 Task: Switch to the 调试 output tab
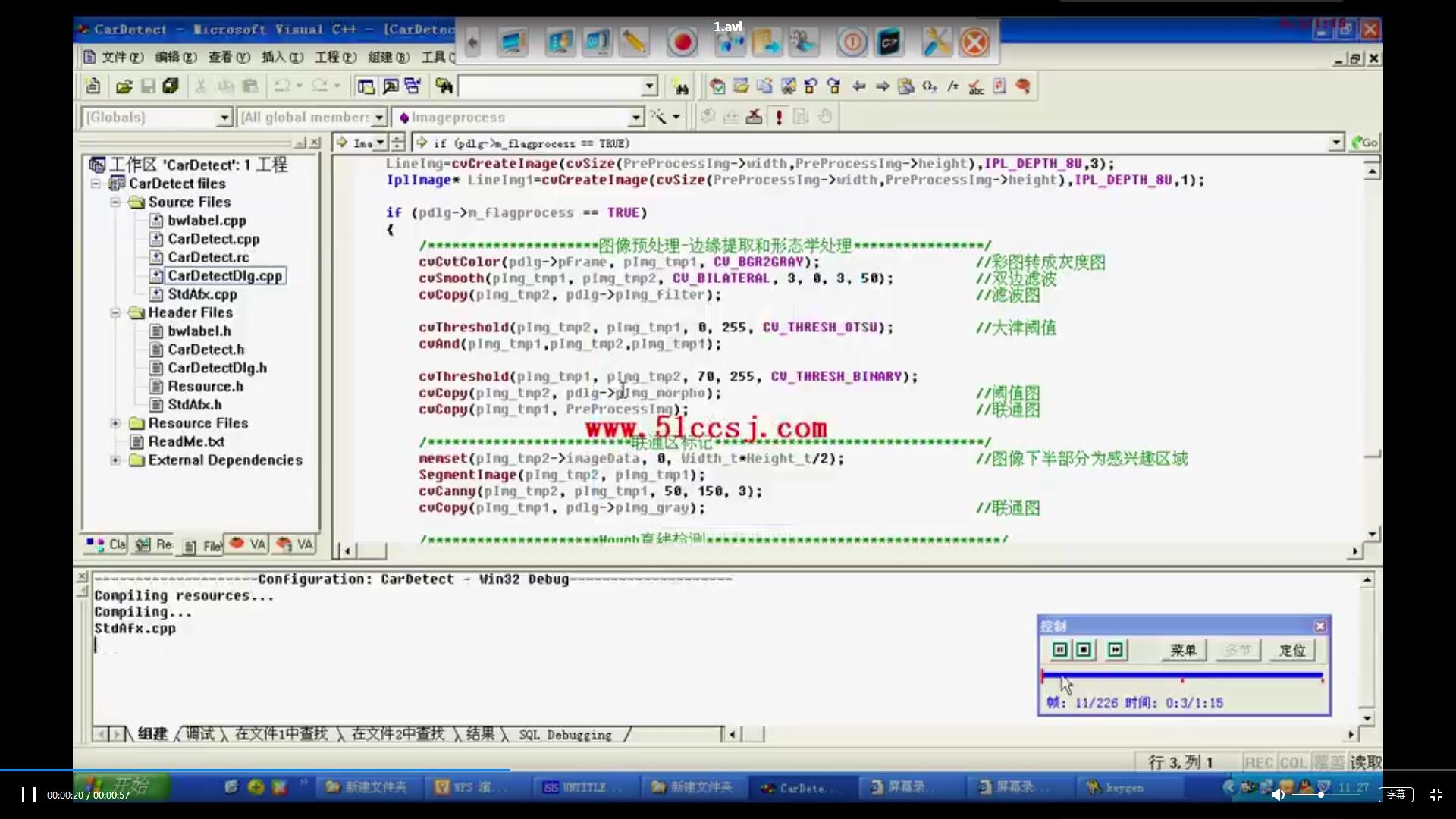[x=200, y=734]
